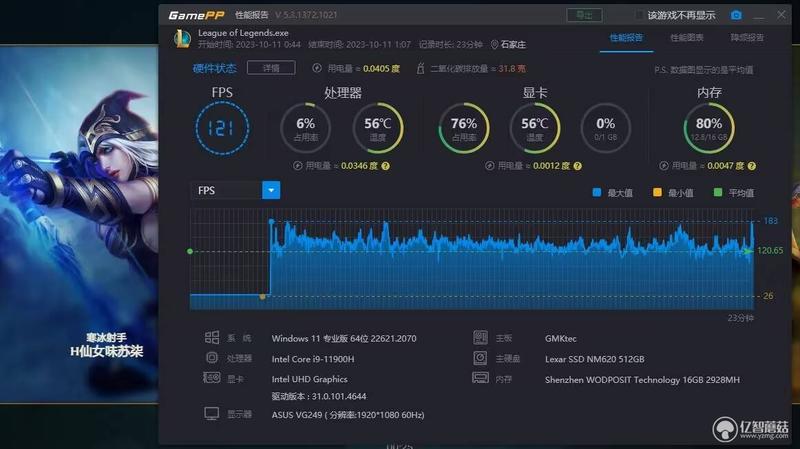Click the 120.65 average value label
This screenshot has height=449, width=800.
pyautogui.click(x=770, y=251)
